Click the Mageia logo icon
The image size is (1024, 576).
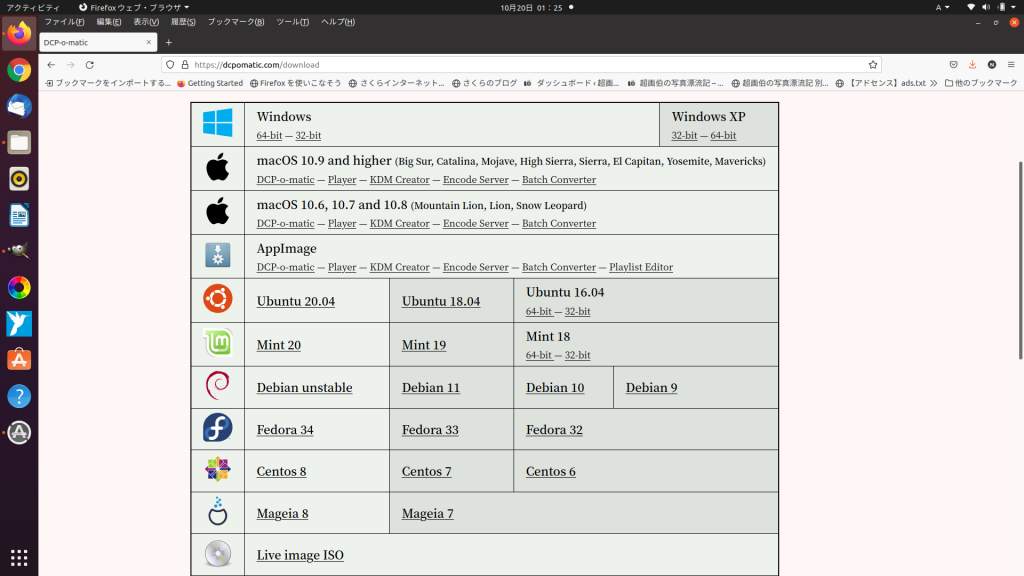pyautogui.click(x=217, y=511)
